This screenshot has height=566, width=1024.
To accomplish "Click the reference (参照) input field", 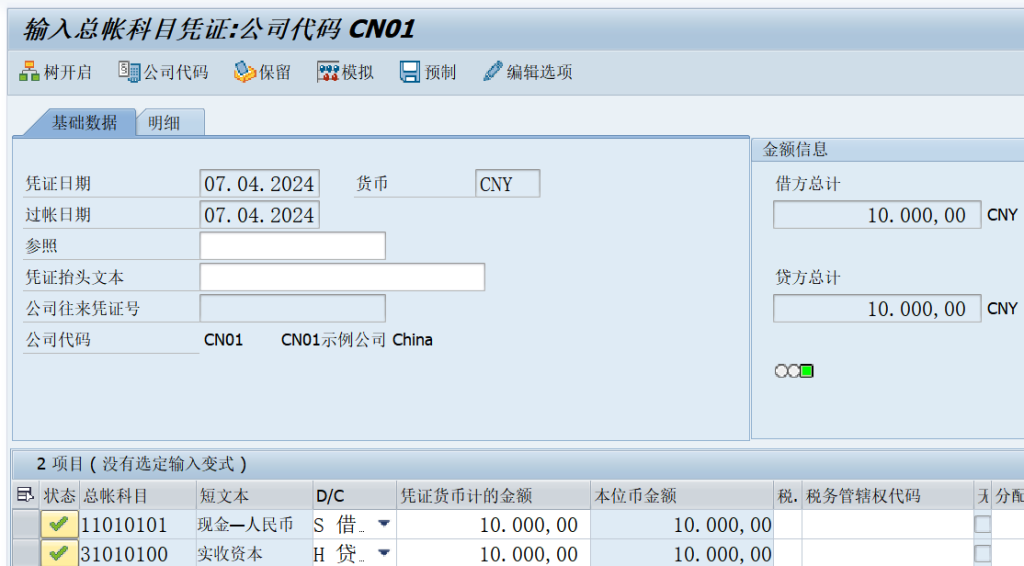I will pos(293,246).
